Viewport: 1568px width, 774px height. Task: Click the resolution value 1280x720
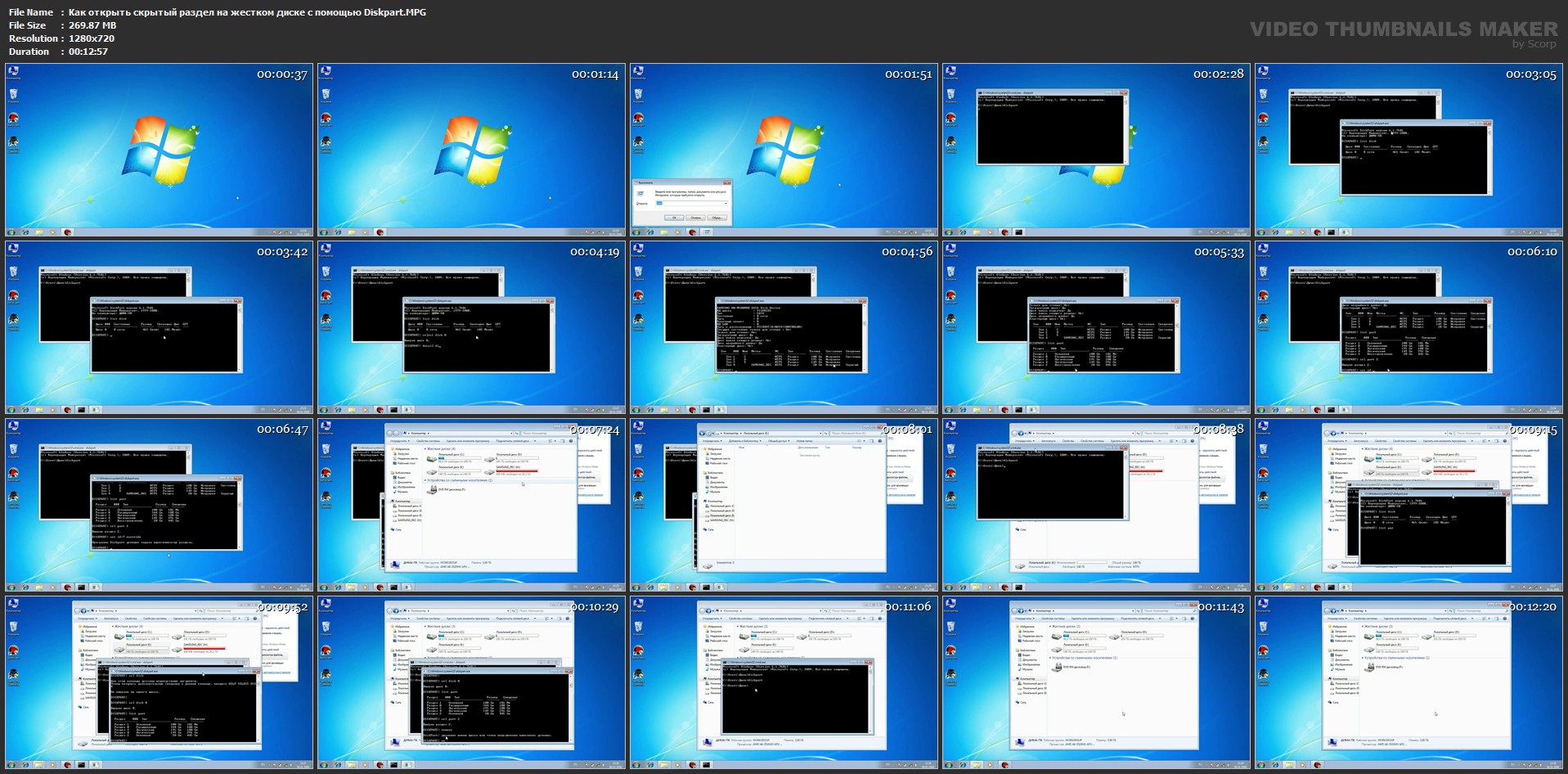coord(92,38)
